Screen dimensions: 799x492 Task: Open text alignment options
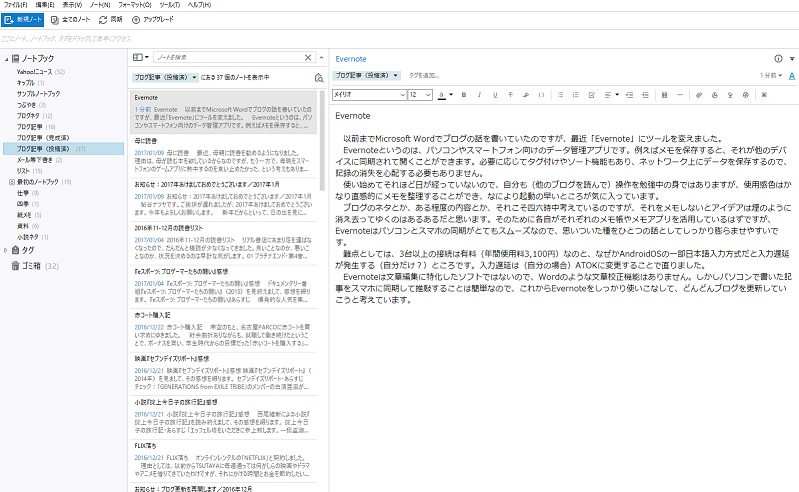pos(610,95)
